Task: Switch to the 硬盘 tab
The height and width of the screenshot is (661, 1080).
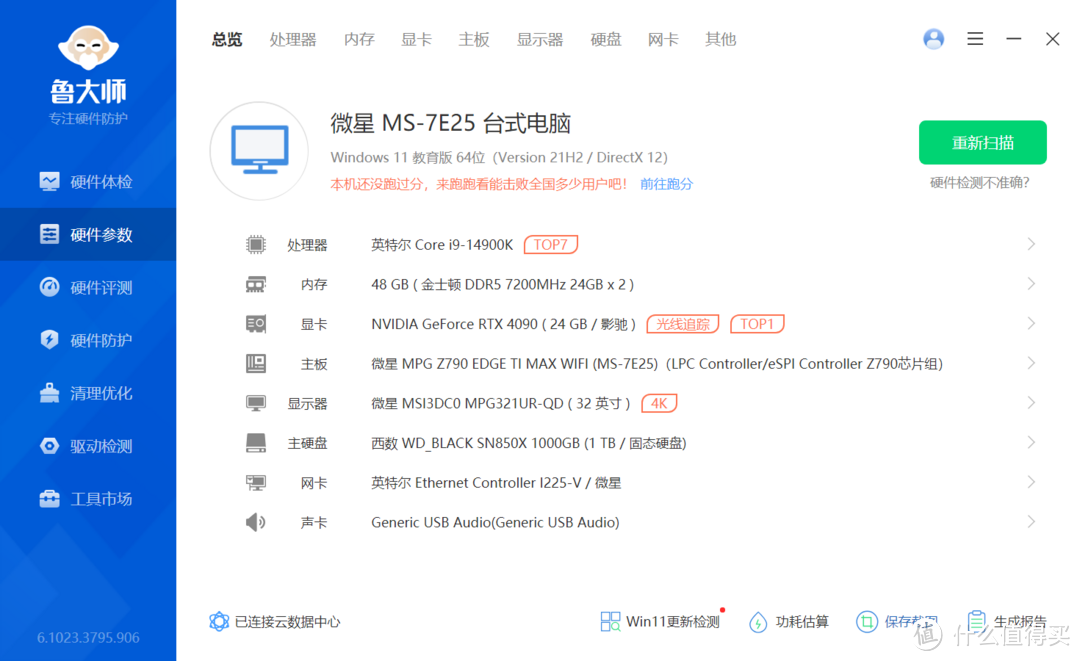Action: pos(605,39)
